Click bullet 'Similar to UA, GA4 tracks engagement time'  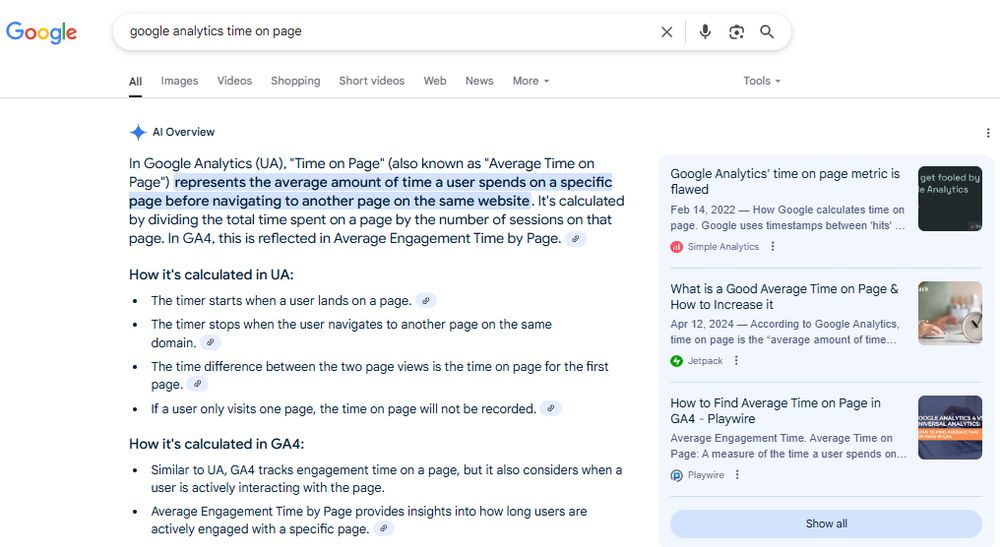click(x=386, y=478)
